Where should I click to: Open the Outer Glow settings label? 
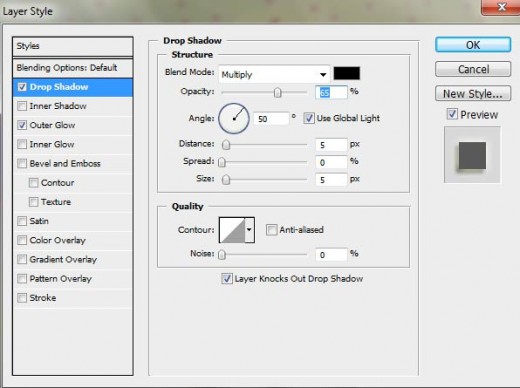[52, 125]
